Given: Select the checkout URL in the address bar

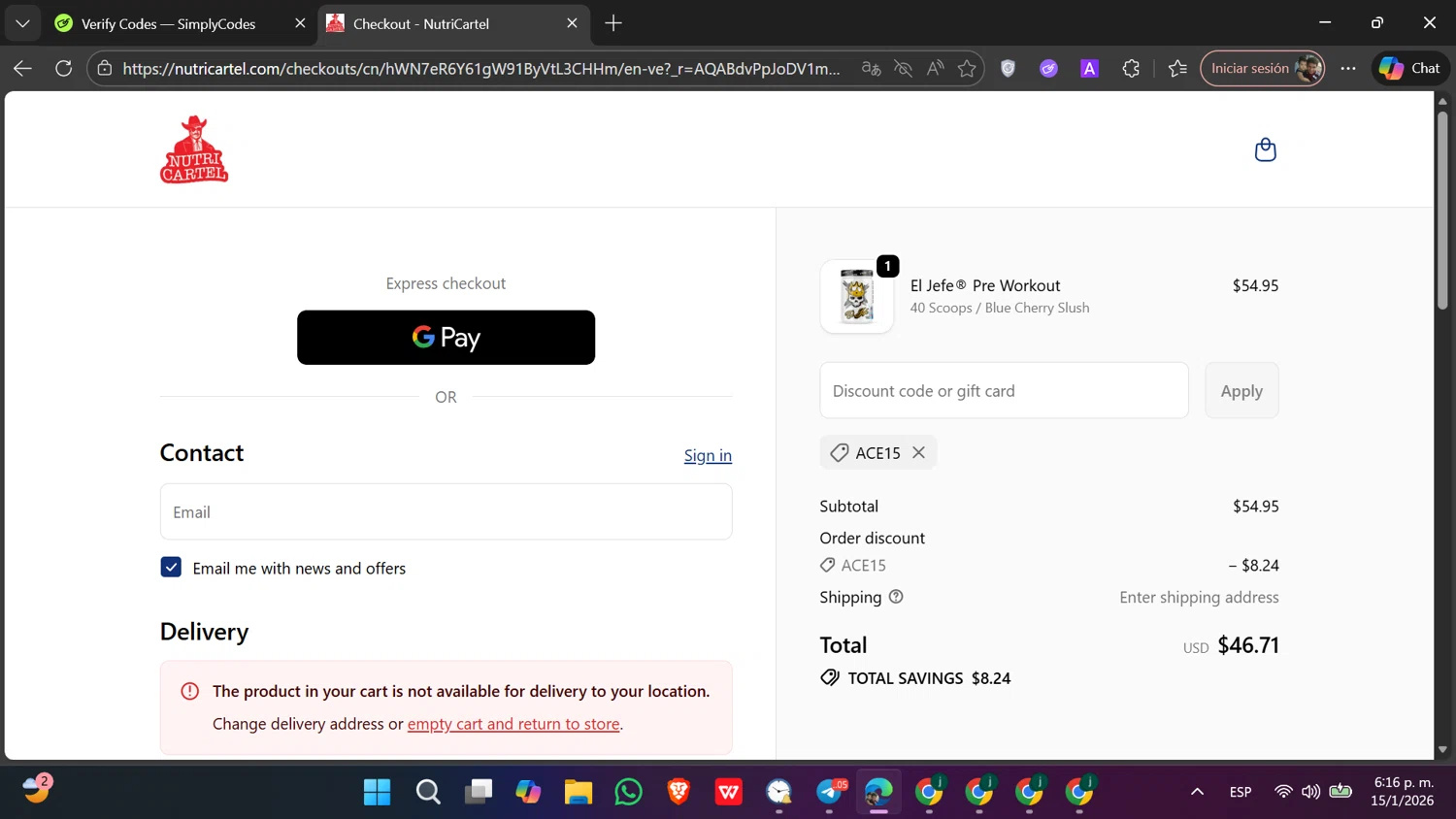Looking at the screenshot, I should coord(481,68).
